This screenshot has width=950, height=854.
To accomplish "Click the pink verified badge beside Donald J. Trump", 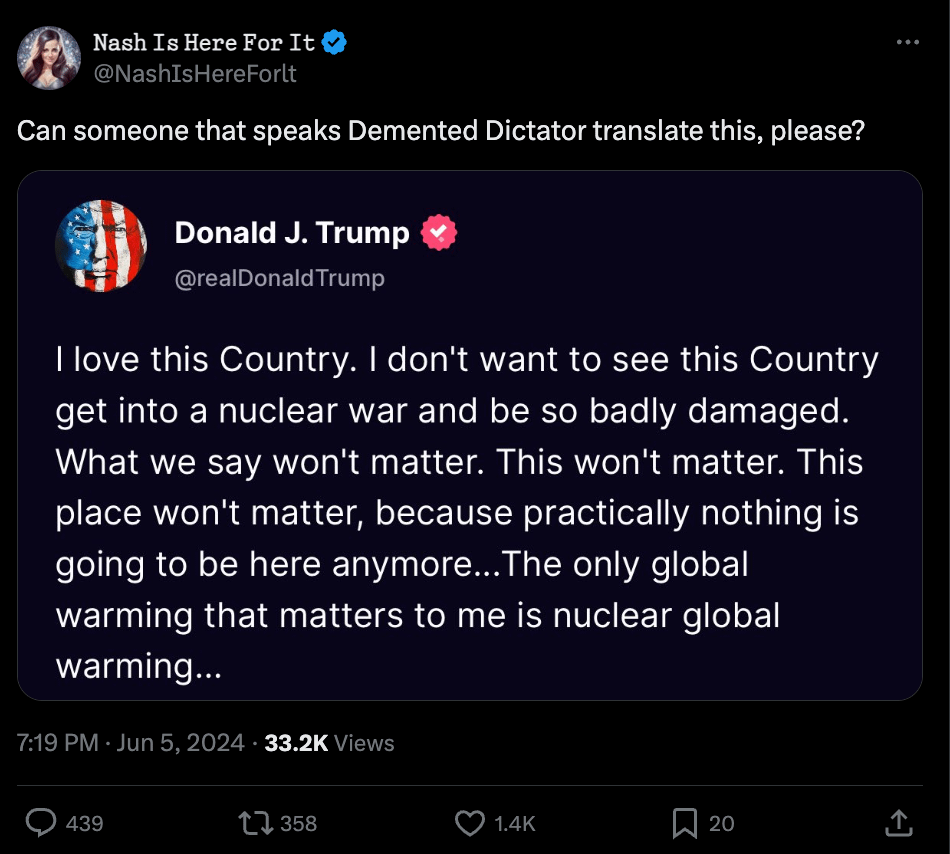I will [x=439, y=233].
